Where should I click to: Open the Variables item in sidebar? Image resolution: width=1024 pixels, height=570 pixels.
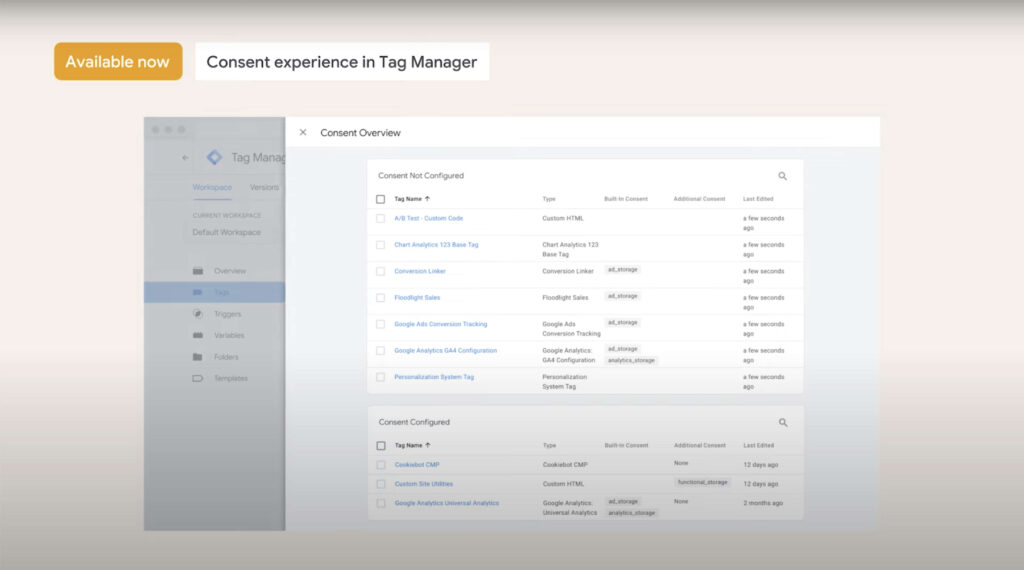(229, 336)
